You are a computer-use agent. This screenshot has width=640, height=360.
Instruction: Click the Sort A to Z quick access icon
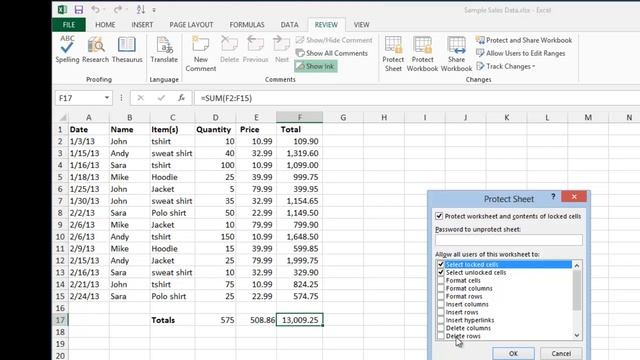tap(141, 9)
